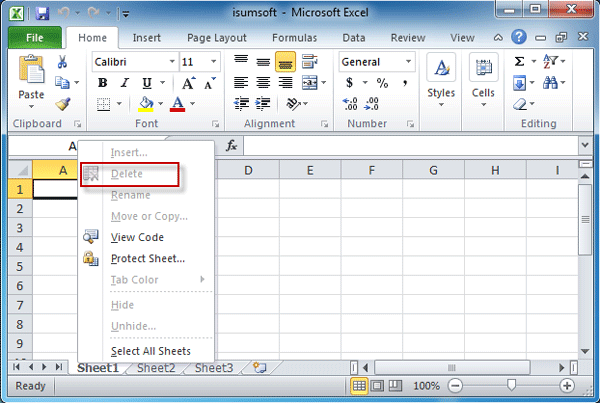Switch to Sheet3 worksheet tab

click(214, 368)
